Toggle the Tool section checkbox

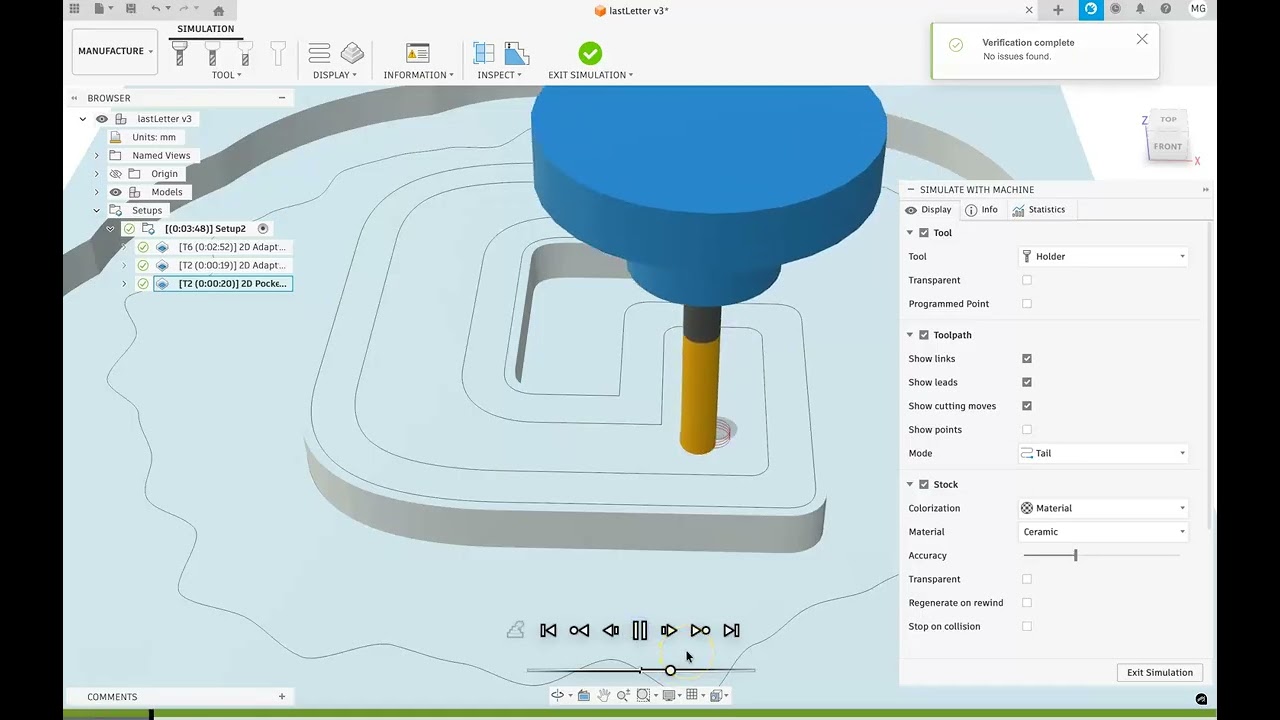924,233
